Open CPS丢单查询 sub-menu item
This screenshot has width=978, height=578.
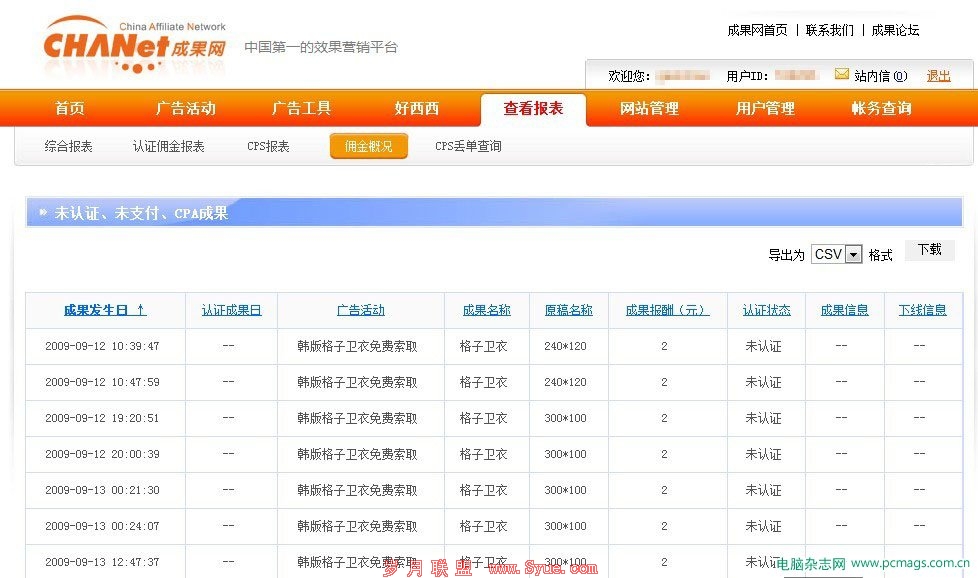click(468, 147)
